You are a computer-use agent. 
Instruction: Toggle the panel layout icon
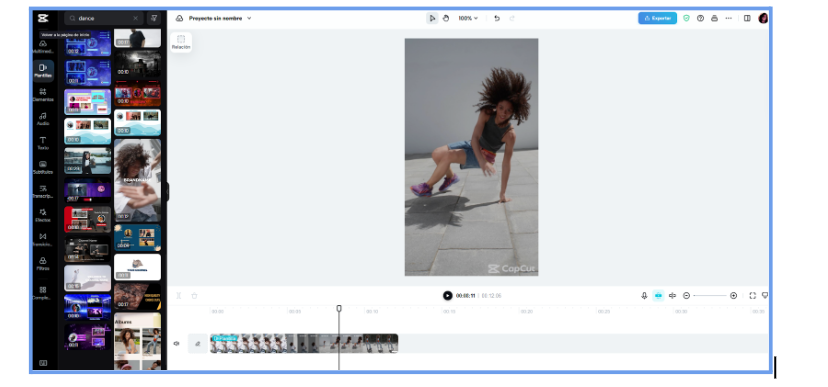(747, 18)
